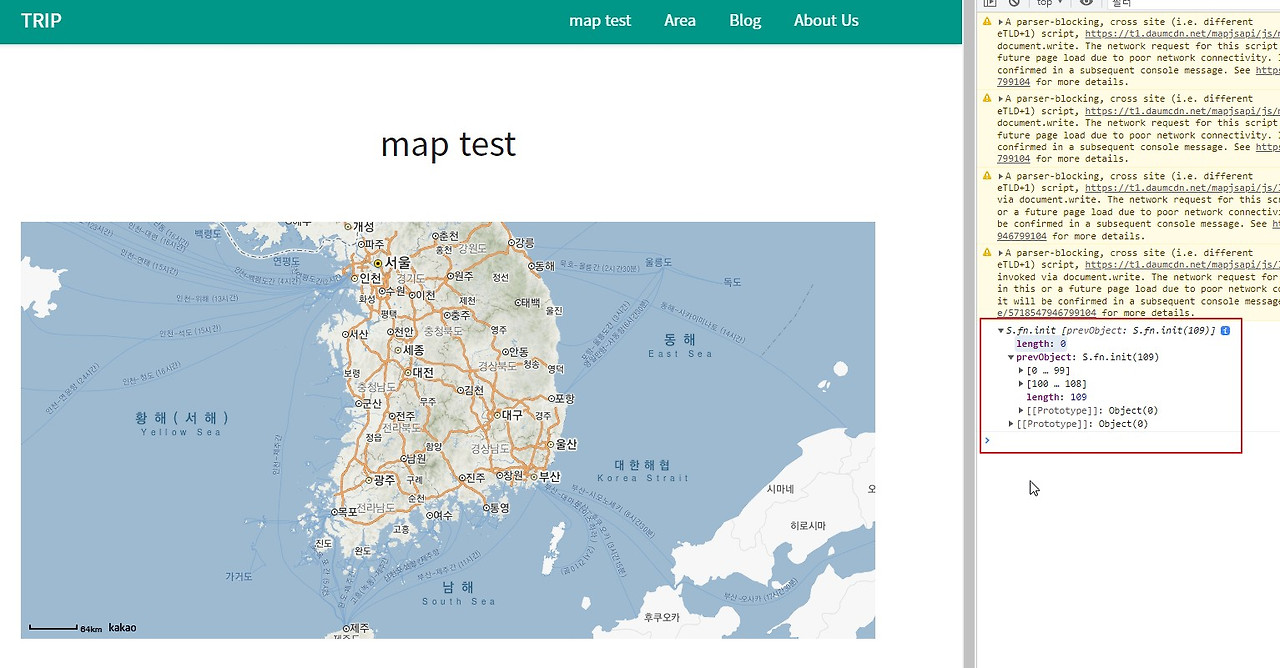The image size is (1280, 668).
Task: Click the 여수 label on the map
Action: click(441, 515)
